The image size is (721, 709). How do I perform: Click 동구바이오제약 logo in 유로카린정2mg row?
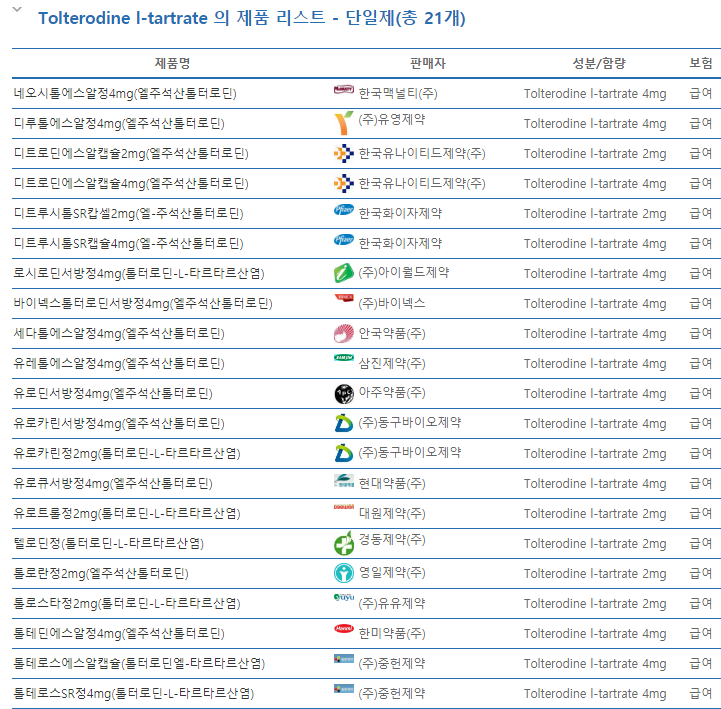[343, 453]
